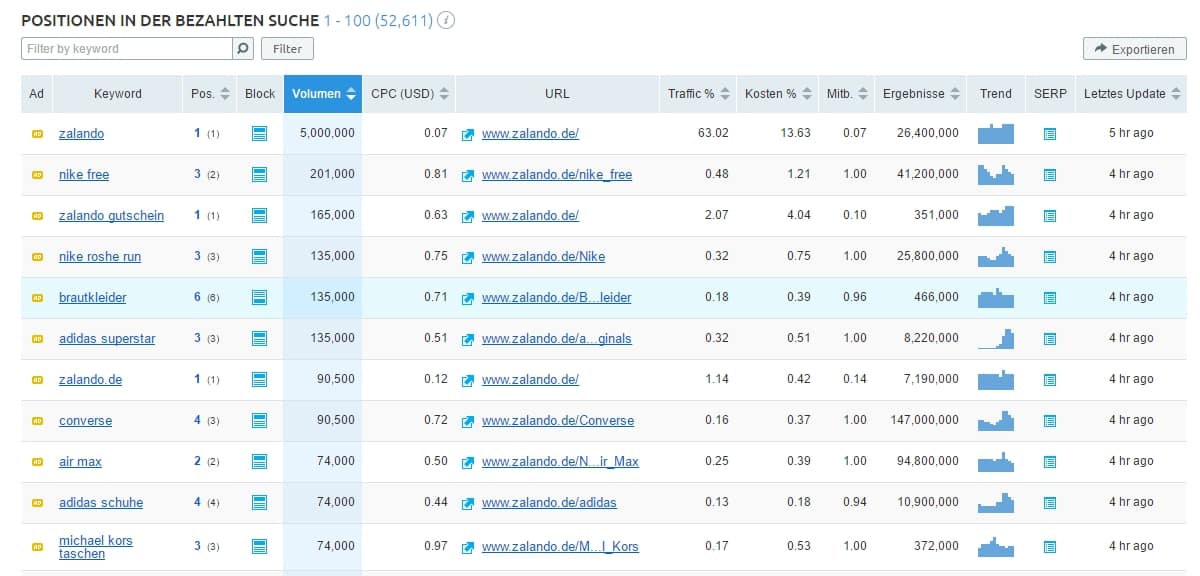
Task: View SERP snapshot for adidas schuhe keyword
Action: point(1050,502)
